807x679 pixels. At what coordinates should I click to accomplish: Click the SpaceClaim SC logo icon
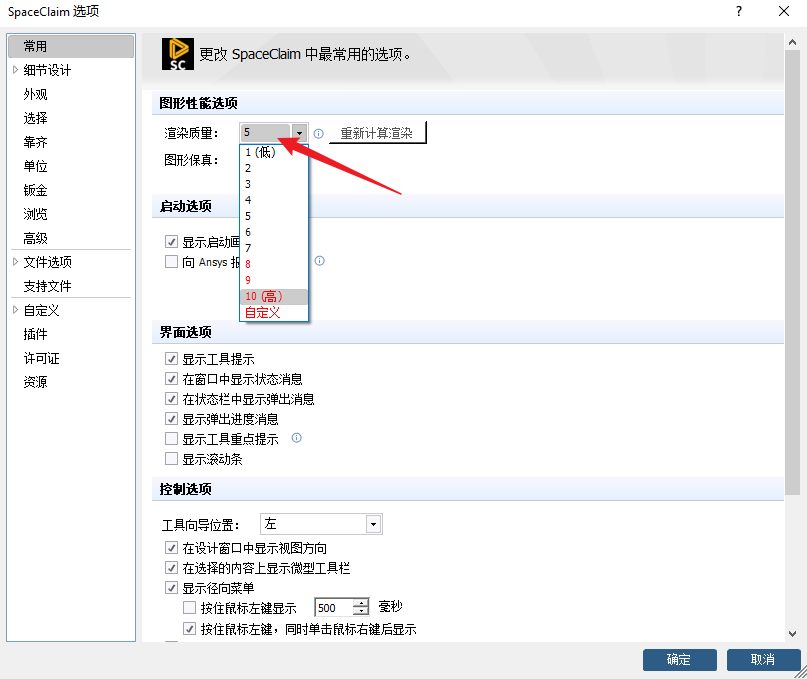click(178, 54)
